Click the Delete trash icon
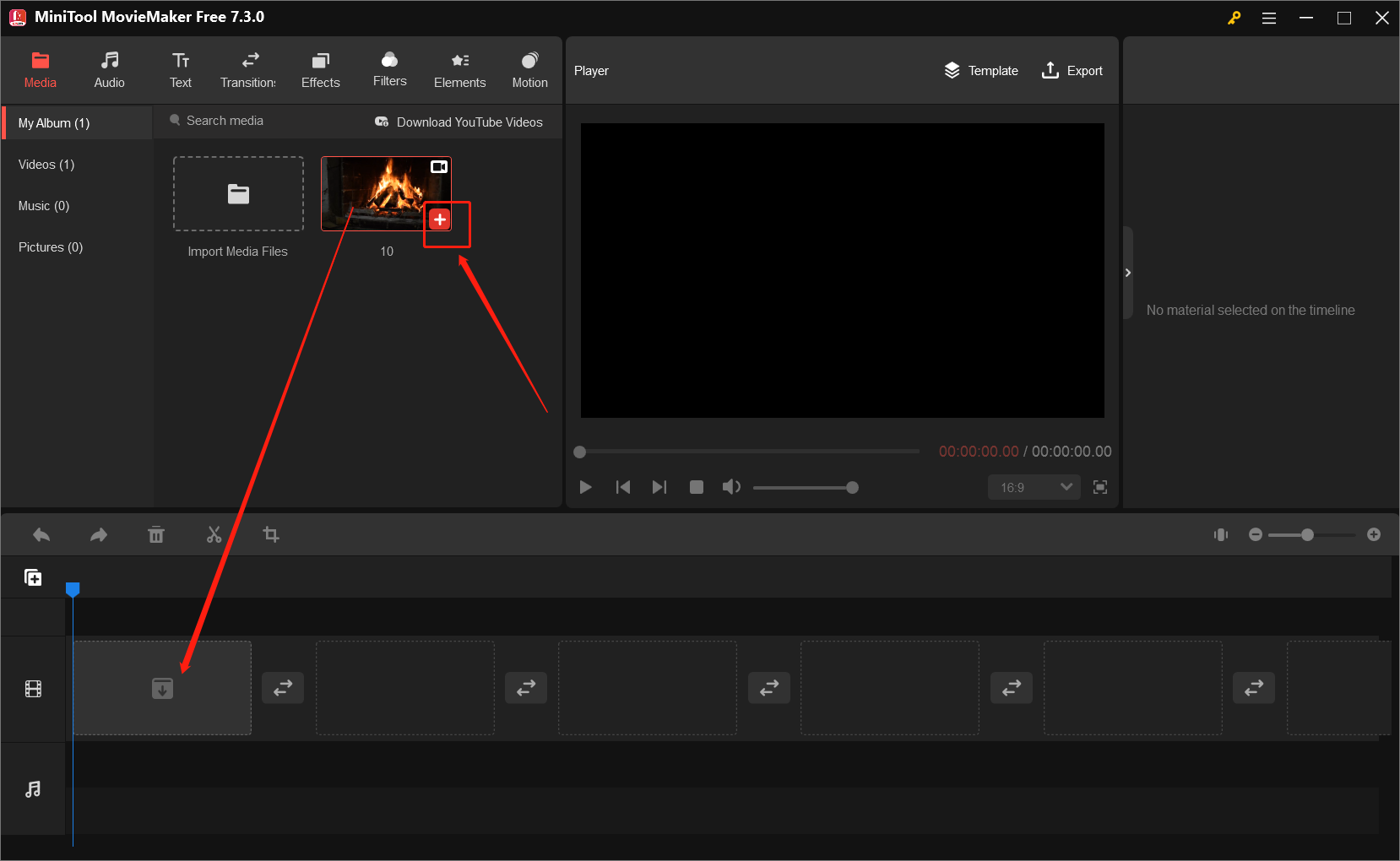Screen dimensions: 1400x861 pyautogui.click(x=156, y=534)
